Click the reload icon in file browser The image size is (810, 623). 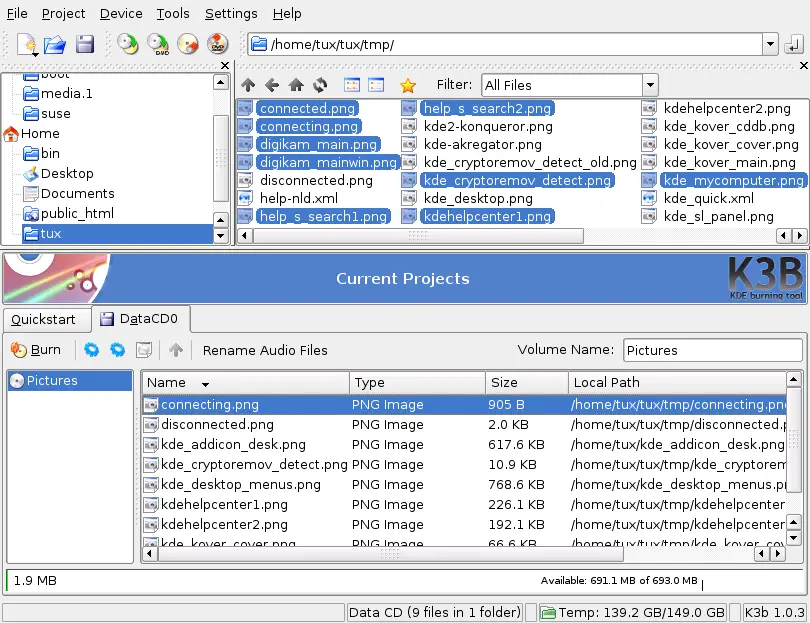[320, 85]
